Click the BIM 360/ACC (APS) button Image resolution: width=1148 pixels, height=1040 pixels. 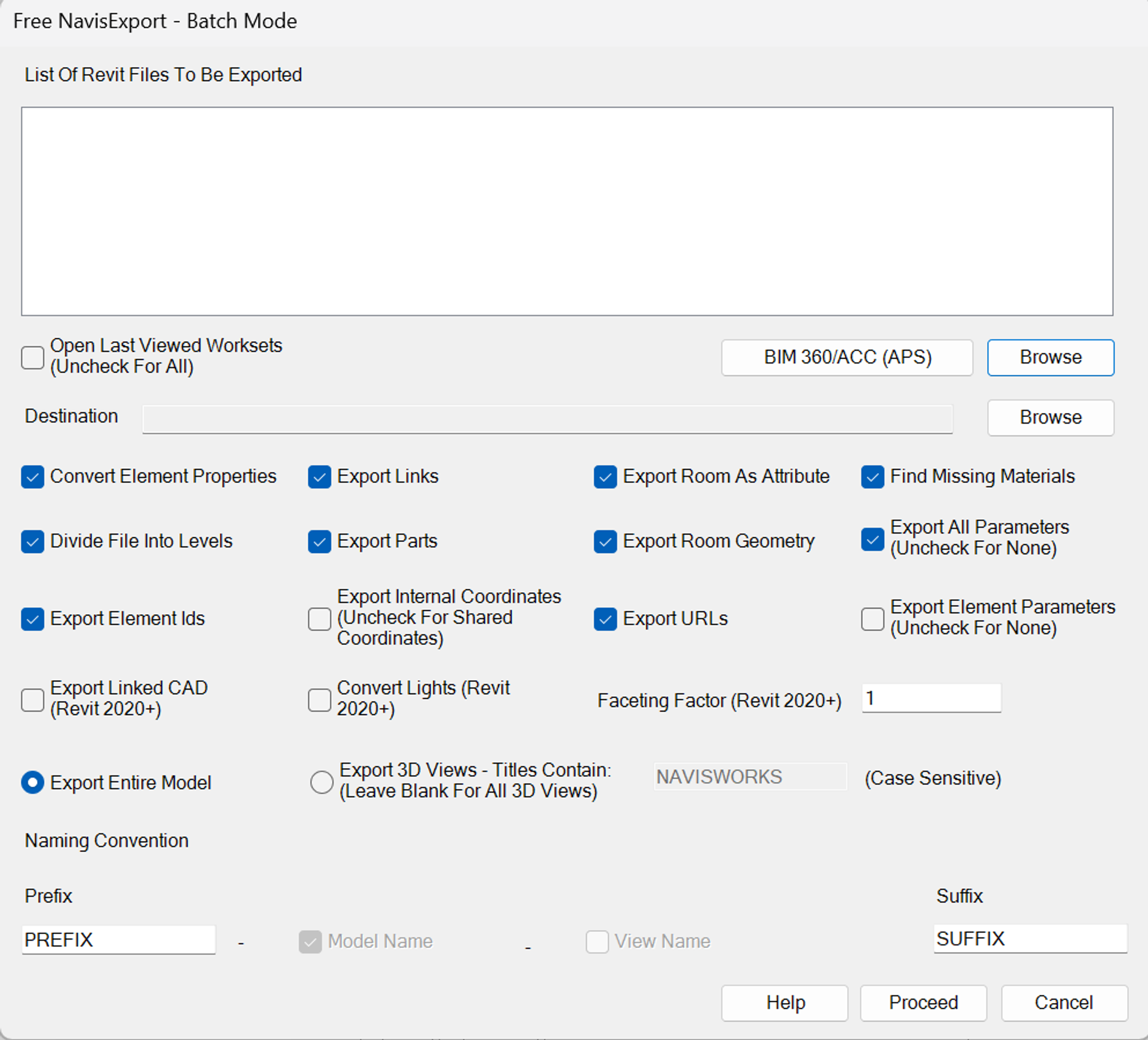point(846,357)
